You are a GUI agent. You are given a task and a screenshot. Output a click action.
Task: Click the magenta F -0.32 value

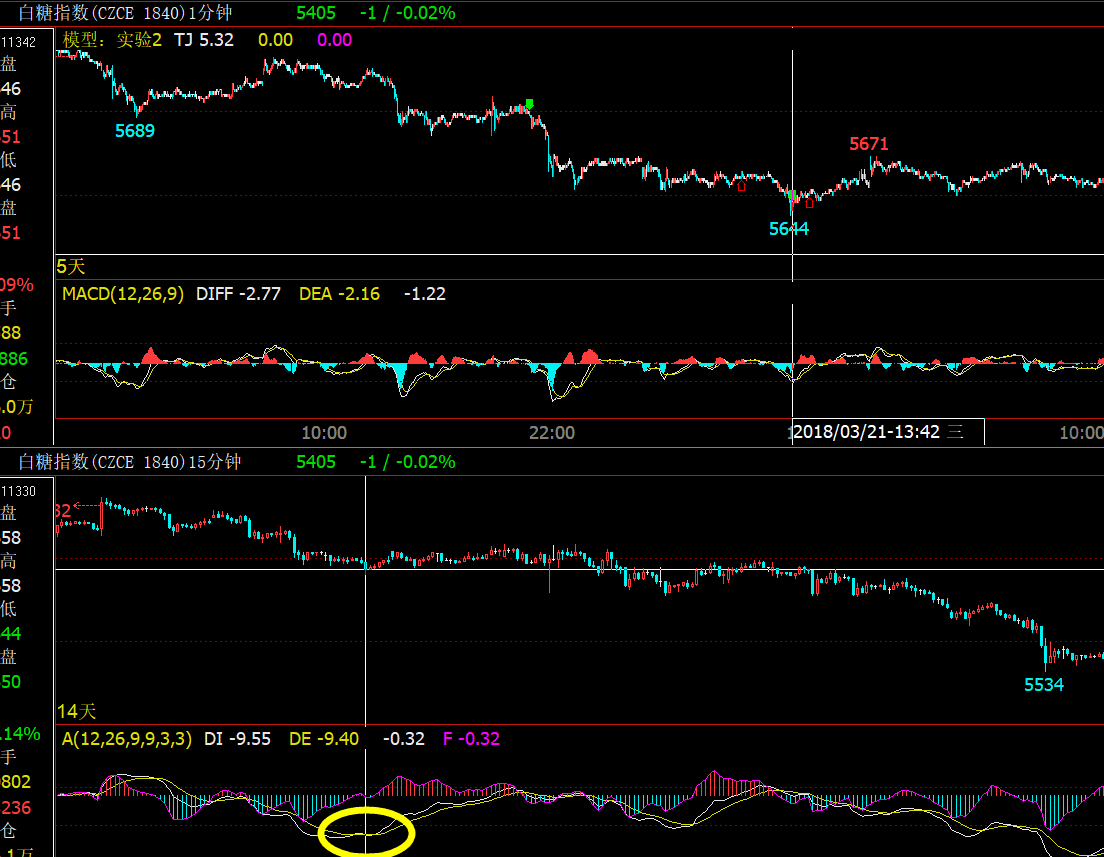pos(471,739)
